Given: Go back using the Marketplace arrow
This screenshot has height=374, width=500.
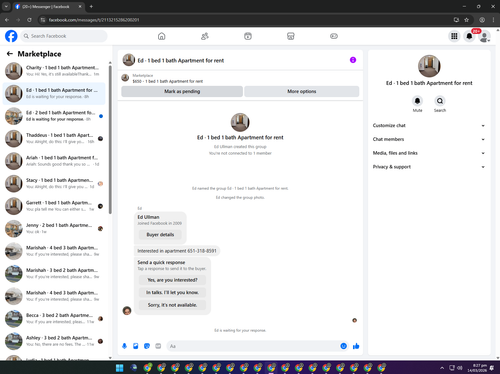Looking at the screenshot, I should pyautogui.click(x=10, y=54).
